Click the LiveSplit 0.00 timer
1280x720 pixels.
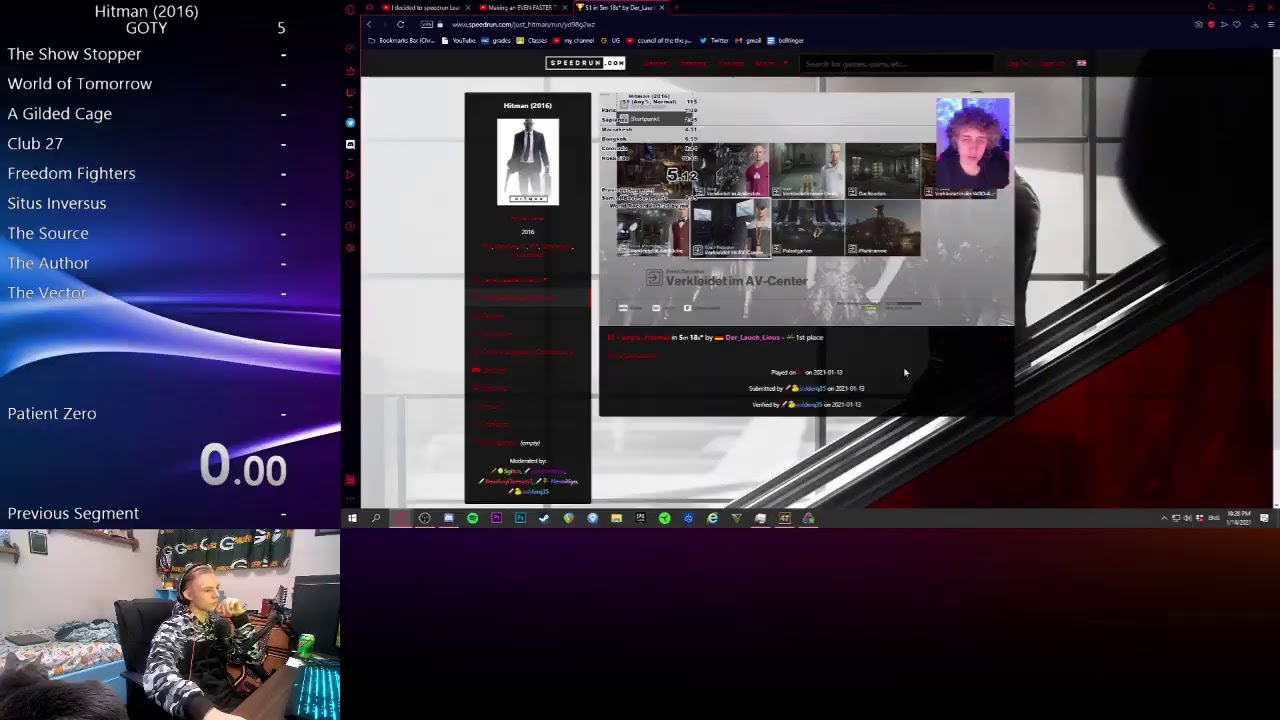coord(243,466)
